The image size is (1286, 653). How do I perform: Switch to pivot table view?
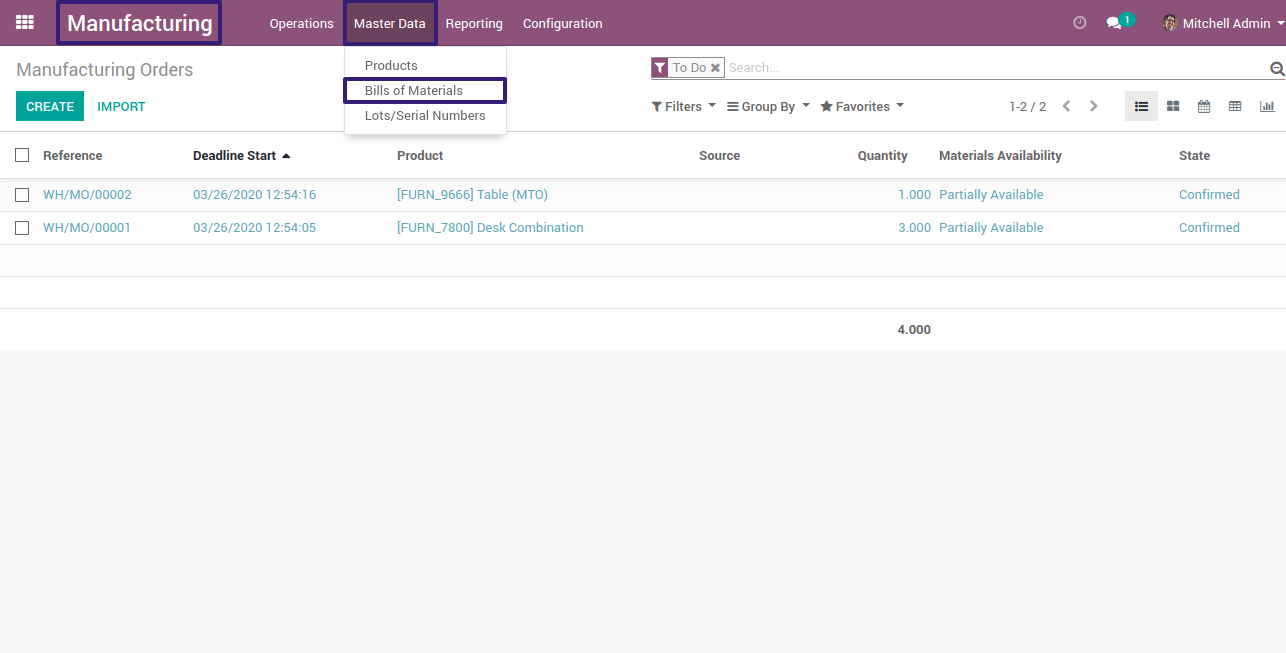pyautogui.click(x=1235, y=106)
